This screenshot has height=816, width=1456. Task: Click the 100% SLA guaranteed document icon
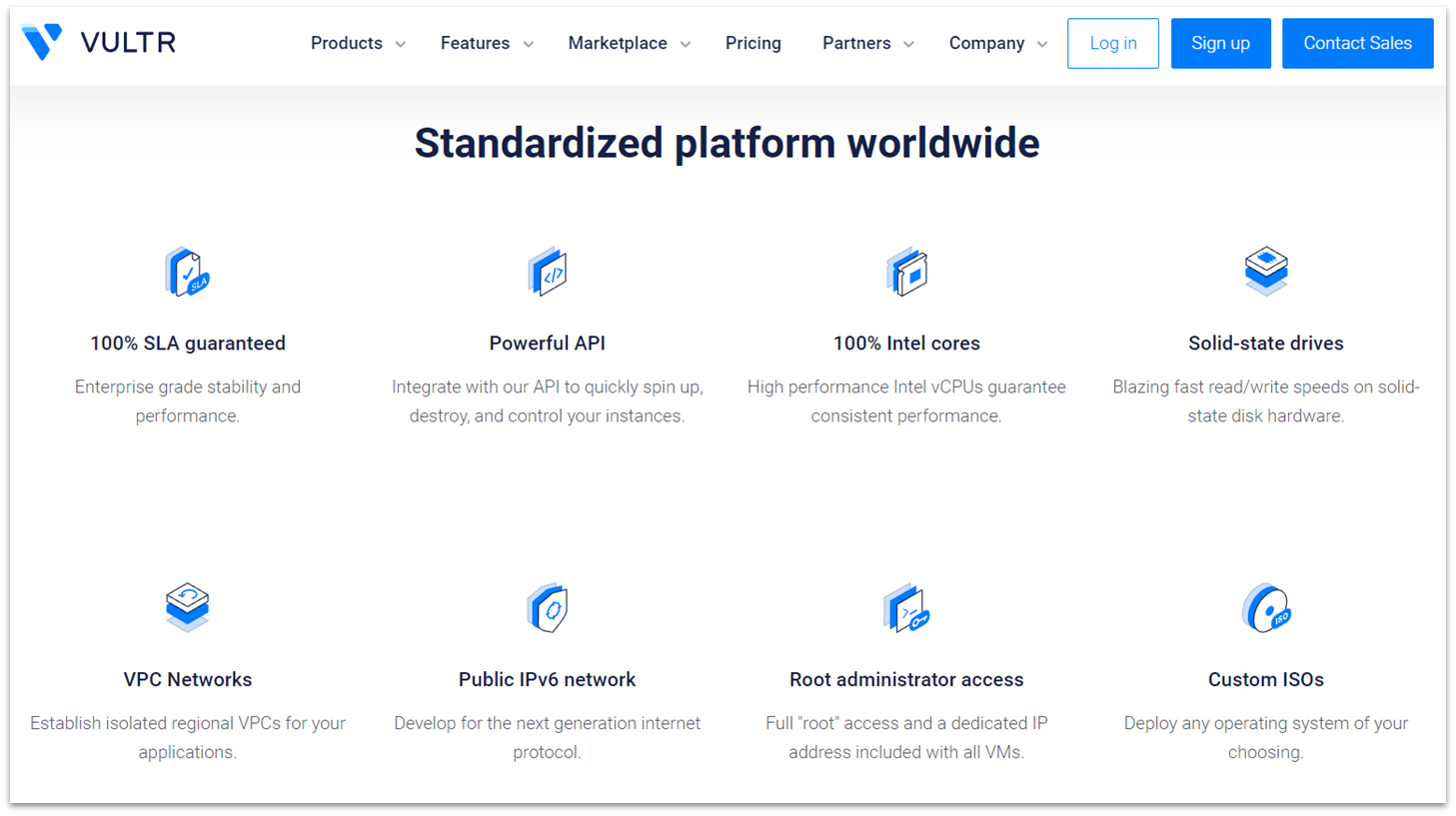click(x=187, y=272)
